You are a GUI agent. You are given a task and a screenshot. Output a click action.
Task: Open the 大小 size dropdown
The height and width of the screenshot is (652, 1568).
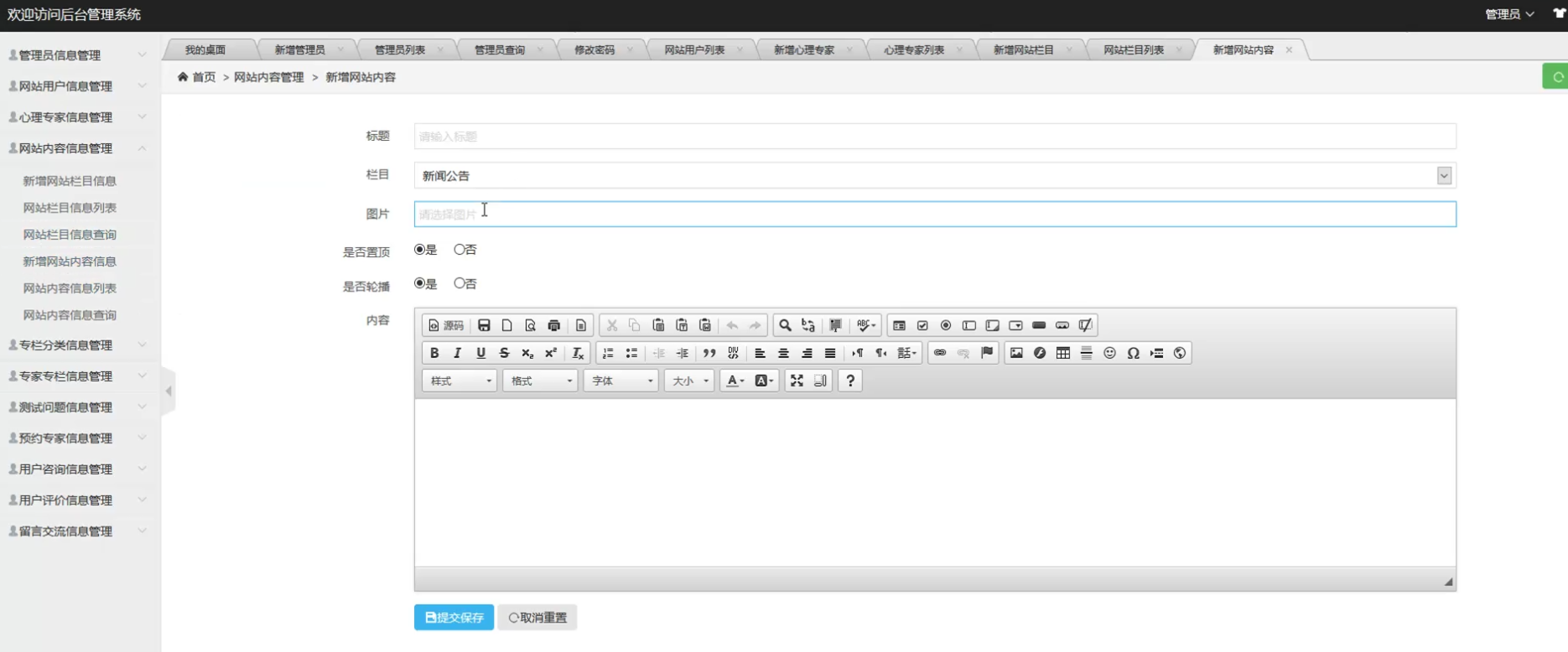pyautogui.click(x=690, y=380)
